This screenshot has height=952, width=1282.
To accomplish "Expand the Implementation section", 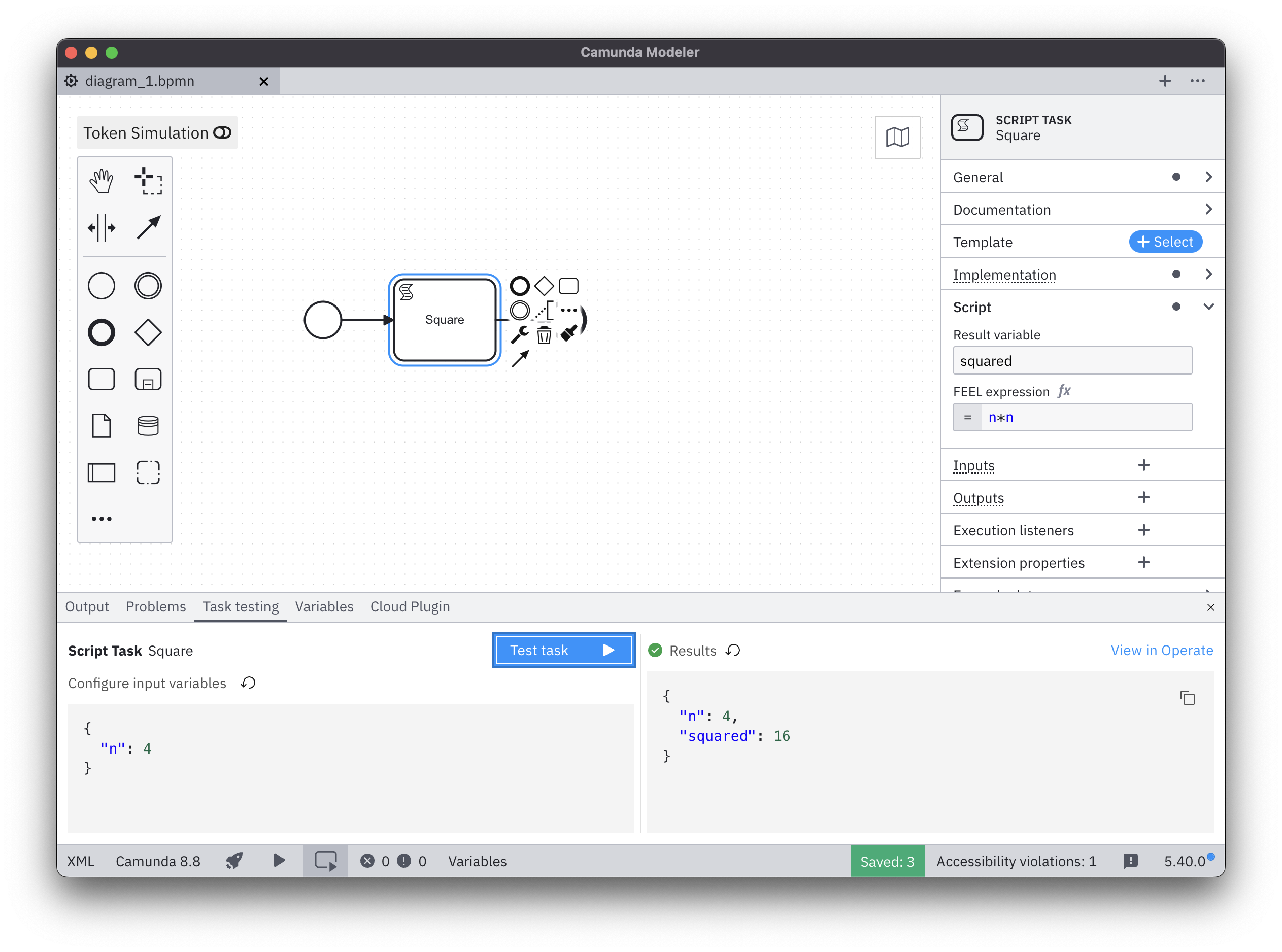I will coord(1208,275).
